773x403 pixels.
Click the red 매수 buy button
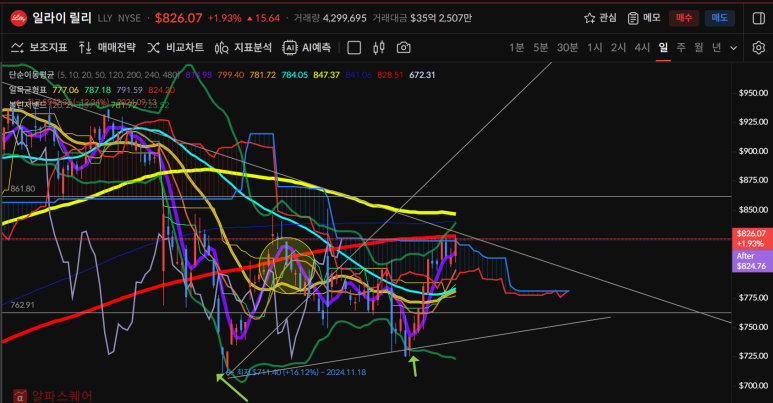[x=684, y=18]
